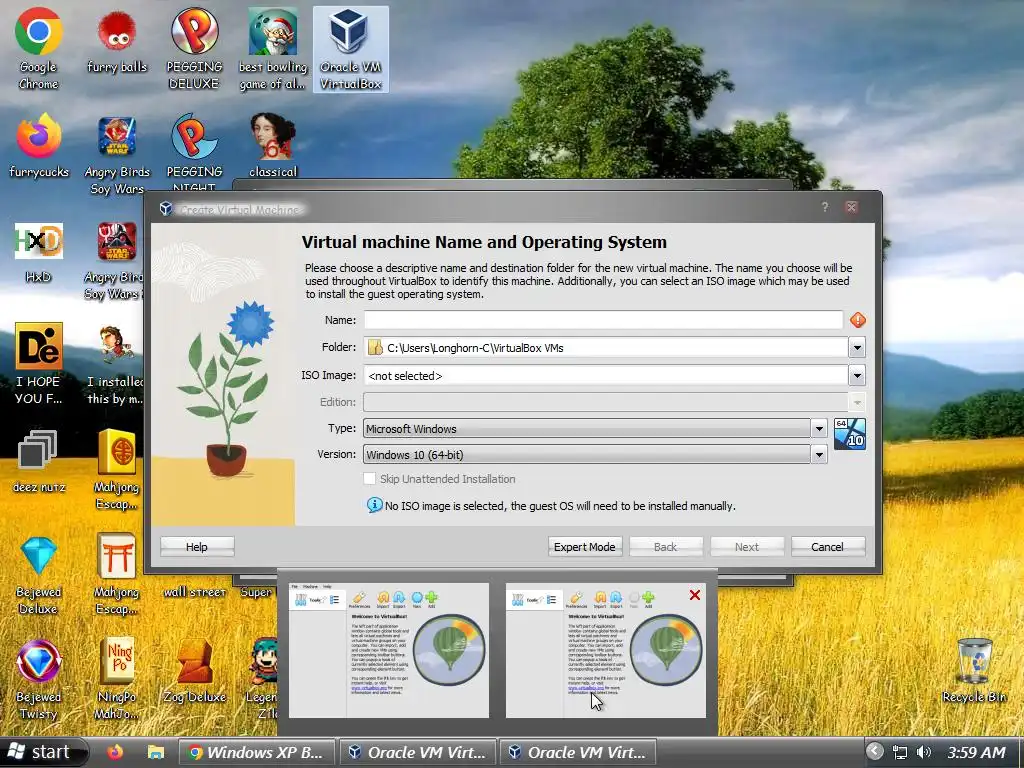Image resolution: width=1024 pixels, height=768 pixels.
Task: Click the Name field warning icon
Action: [857, 320]
